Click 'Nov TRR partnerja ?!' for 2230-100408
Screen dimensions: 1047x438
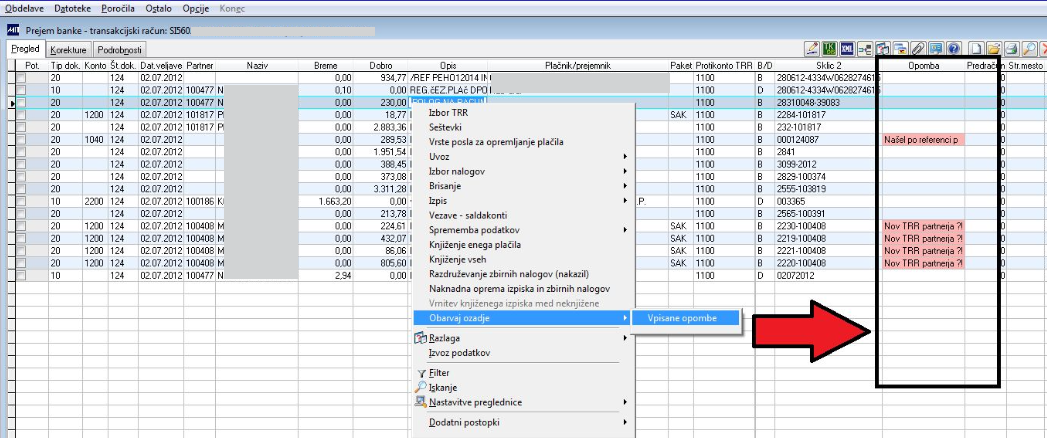tap(923, 226)
